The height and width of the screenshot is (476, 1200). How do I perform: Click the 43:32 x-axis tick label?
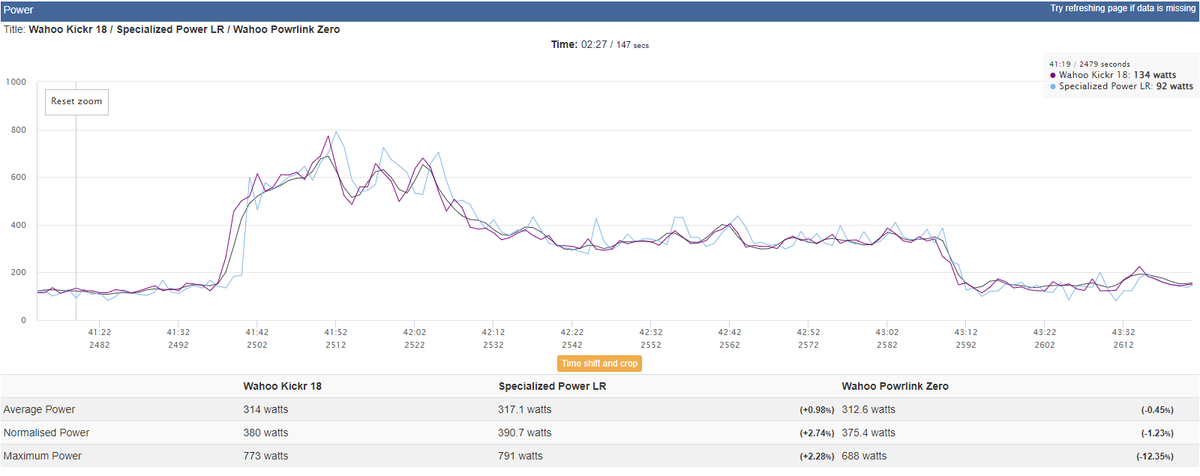(x=1124, y=332)
